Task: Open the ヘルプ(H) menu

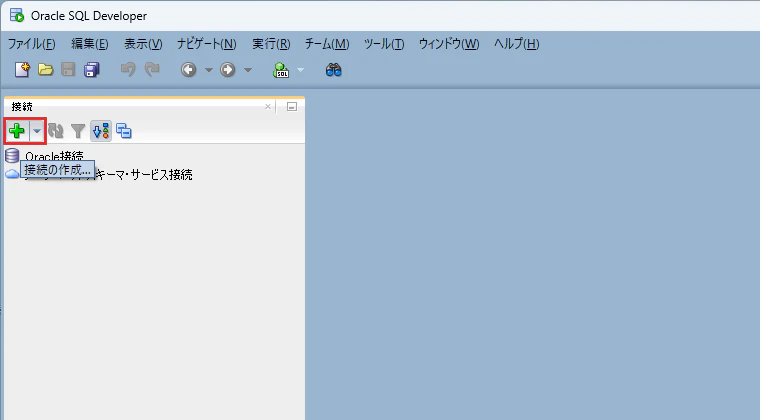Action: tap(516, 44)
